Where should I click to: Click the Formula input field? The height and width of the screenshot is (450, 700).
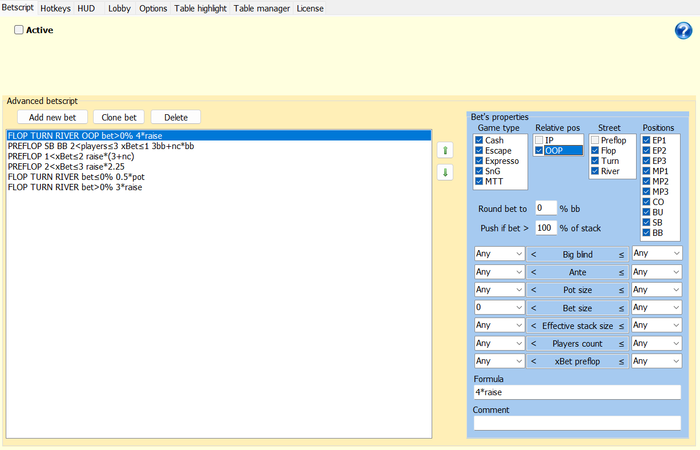pyautogui.click(x=577, y=393)
